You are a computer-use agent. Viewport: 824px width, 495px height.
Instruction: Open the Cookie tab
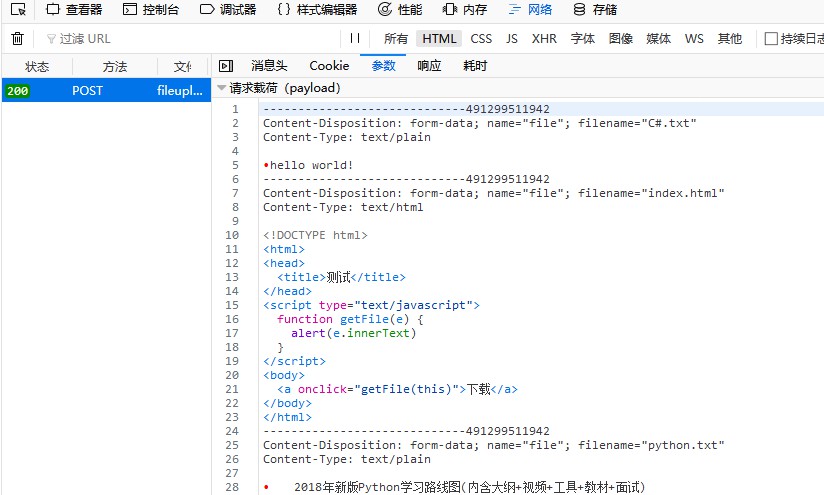[x=329, y=66]
